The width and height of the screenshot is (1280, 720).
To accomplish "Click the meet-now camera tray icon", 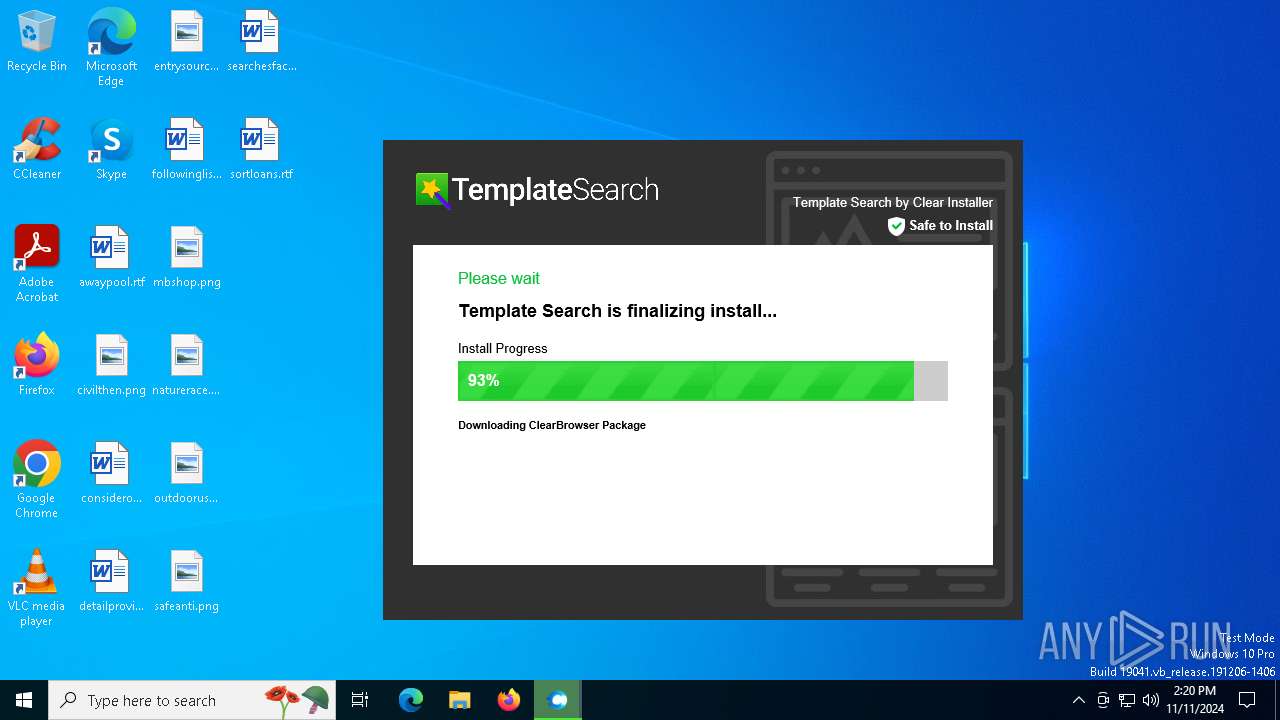I will pyautogui.click(x=1103, y=700).
